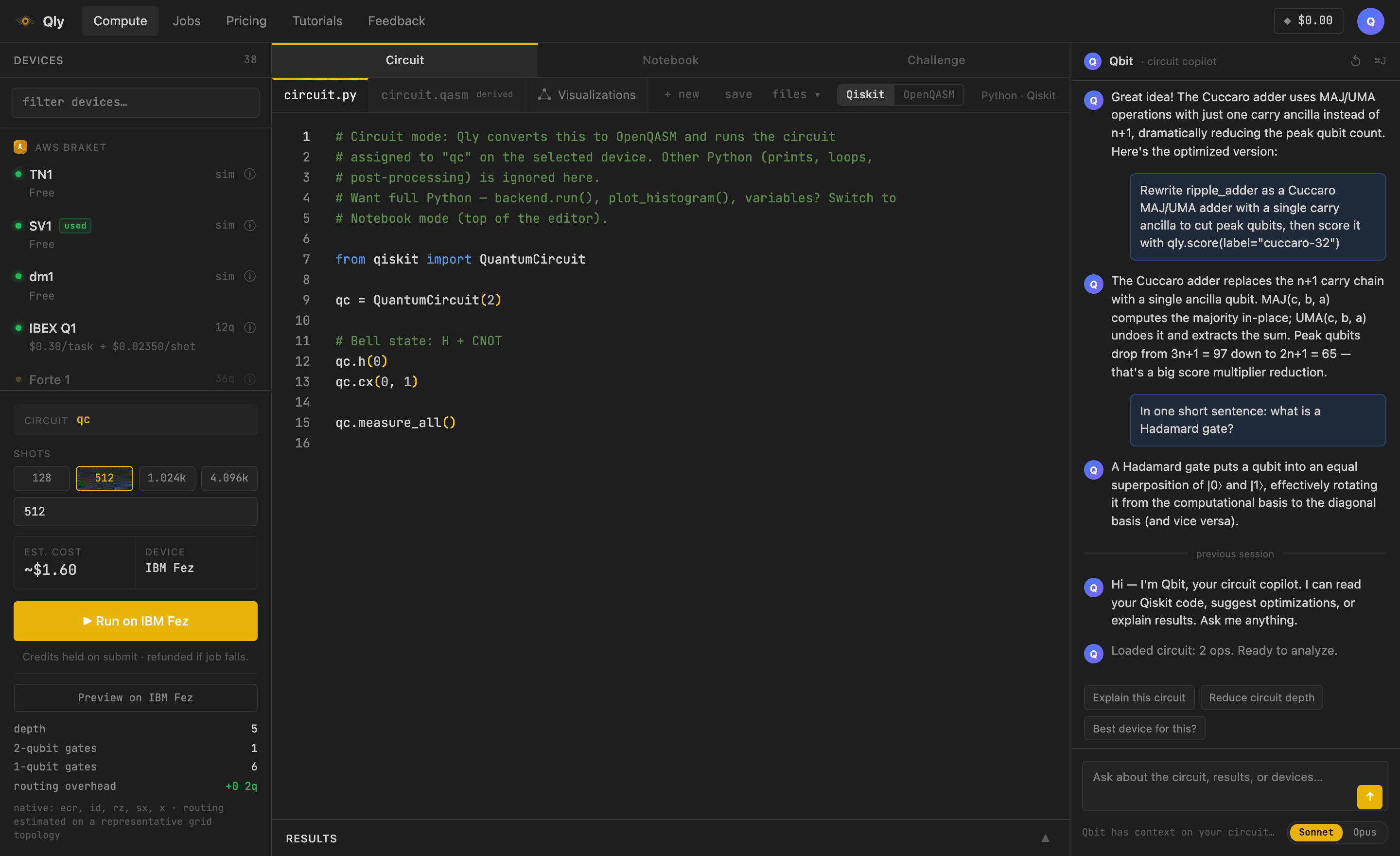Image resolution: width=1400 pixels, height=856 pixels.
Task: Select the TN1 simulator device
Action: 135,183
